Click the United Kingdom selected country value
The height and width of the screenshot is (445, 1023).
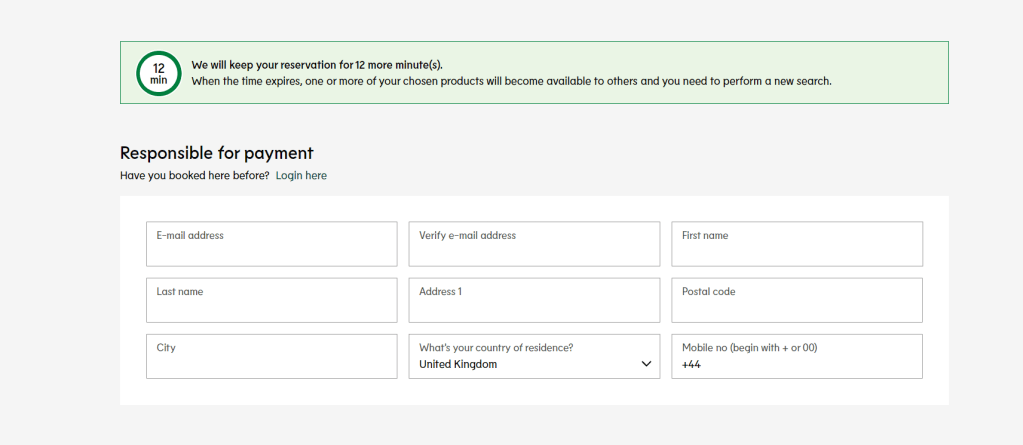coord(458,365)
